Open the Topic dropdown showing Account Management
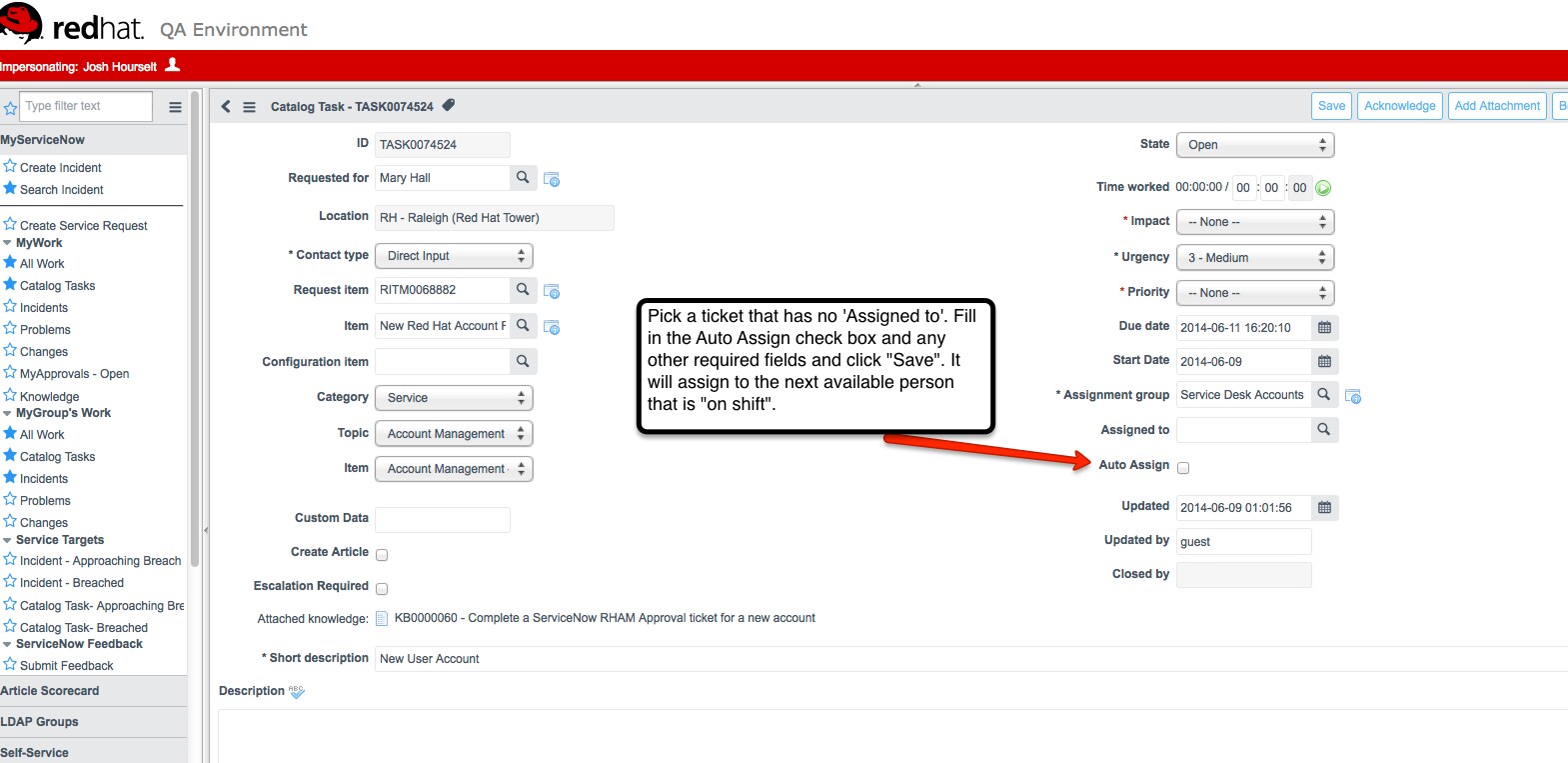This screenshot has height=763, width=1568. coord(454,434)
